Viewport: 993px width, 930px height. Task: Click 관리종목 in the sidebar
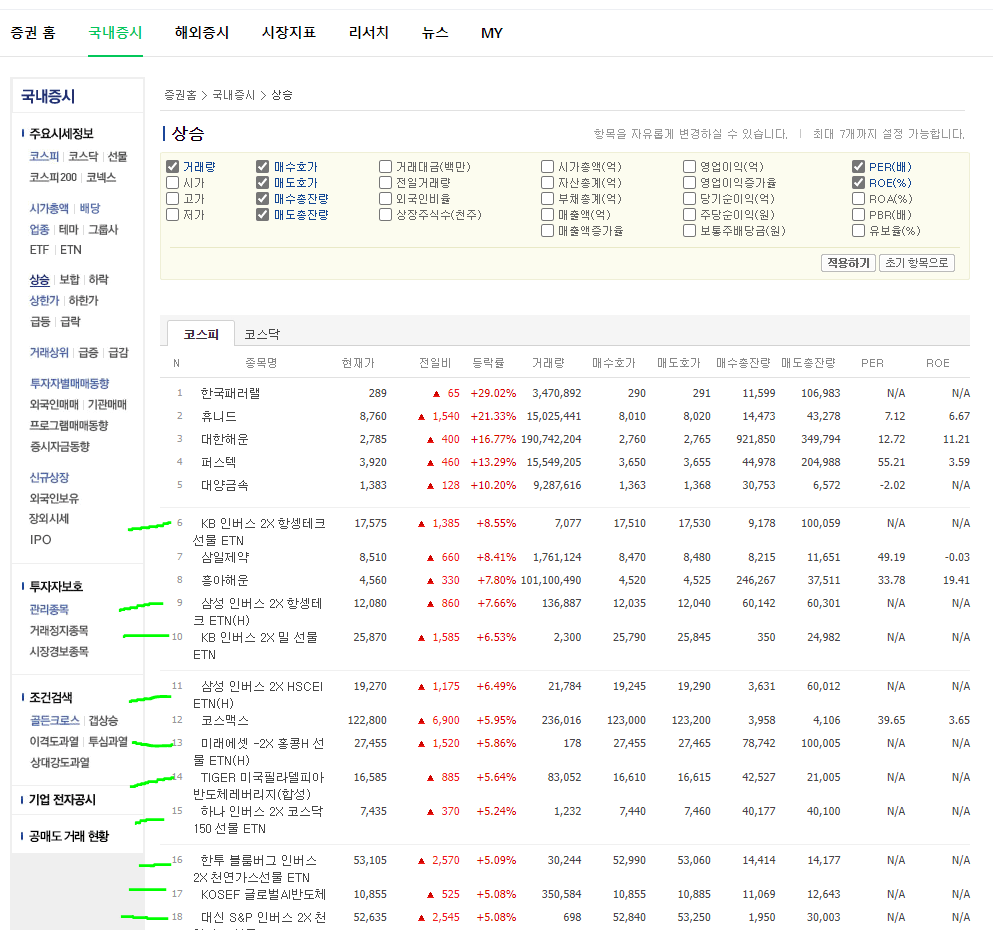tap(49, 610)
